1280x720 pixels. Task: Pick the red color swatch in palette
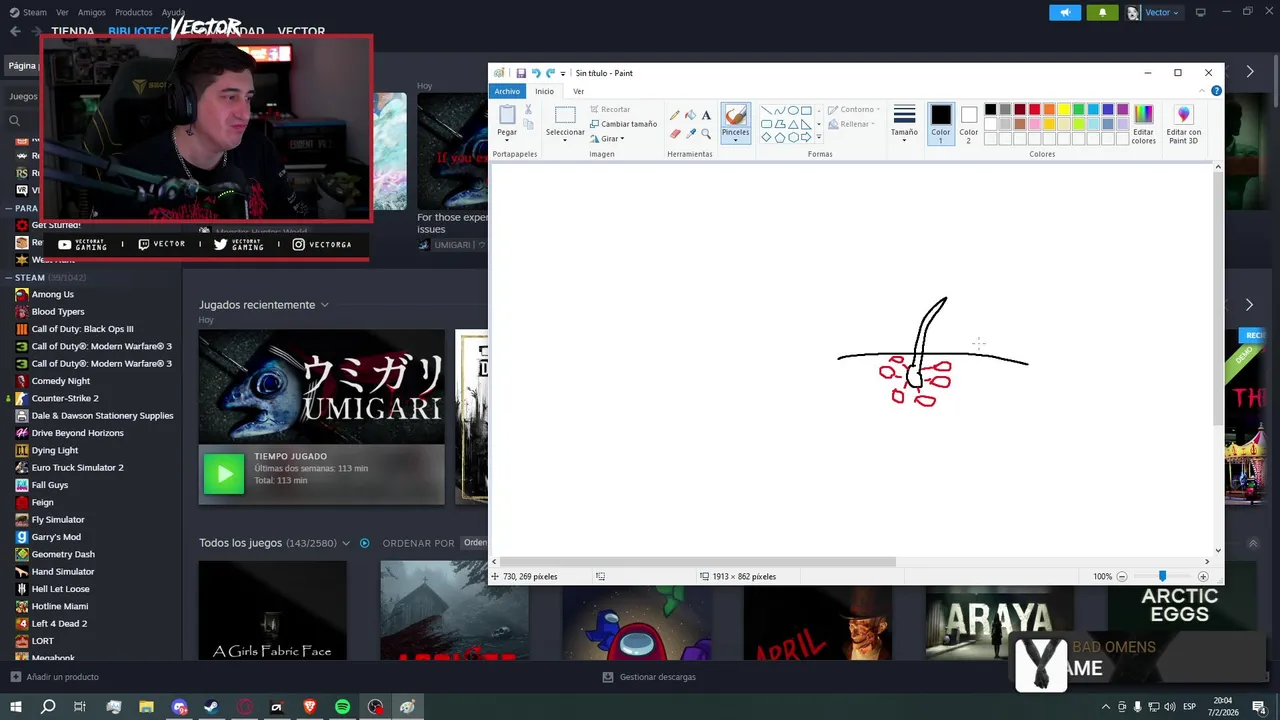tap(1034, 110)
